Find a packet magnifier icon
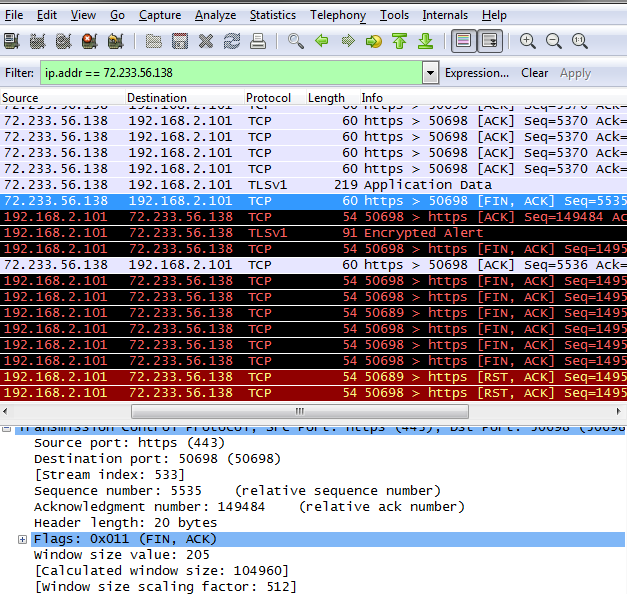Viewport: 627px width, 595px height. (296, 41)
